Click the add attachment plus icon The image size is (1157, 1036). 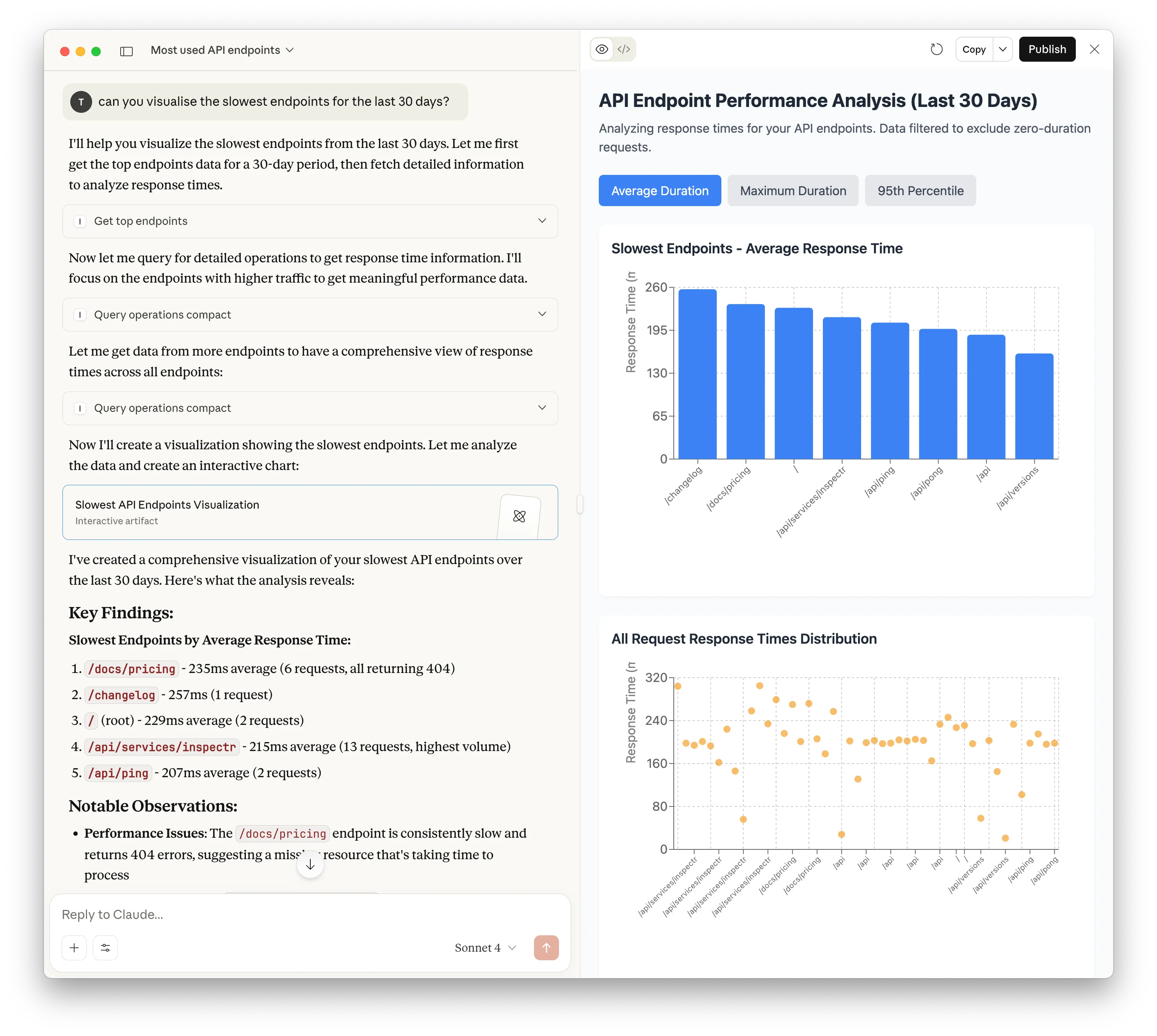[x=74, y=948]
